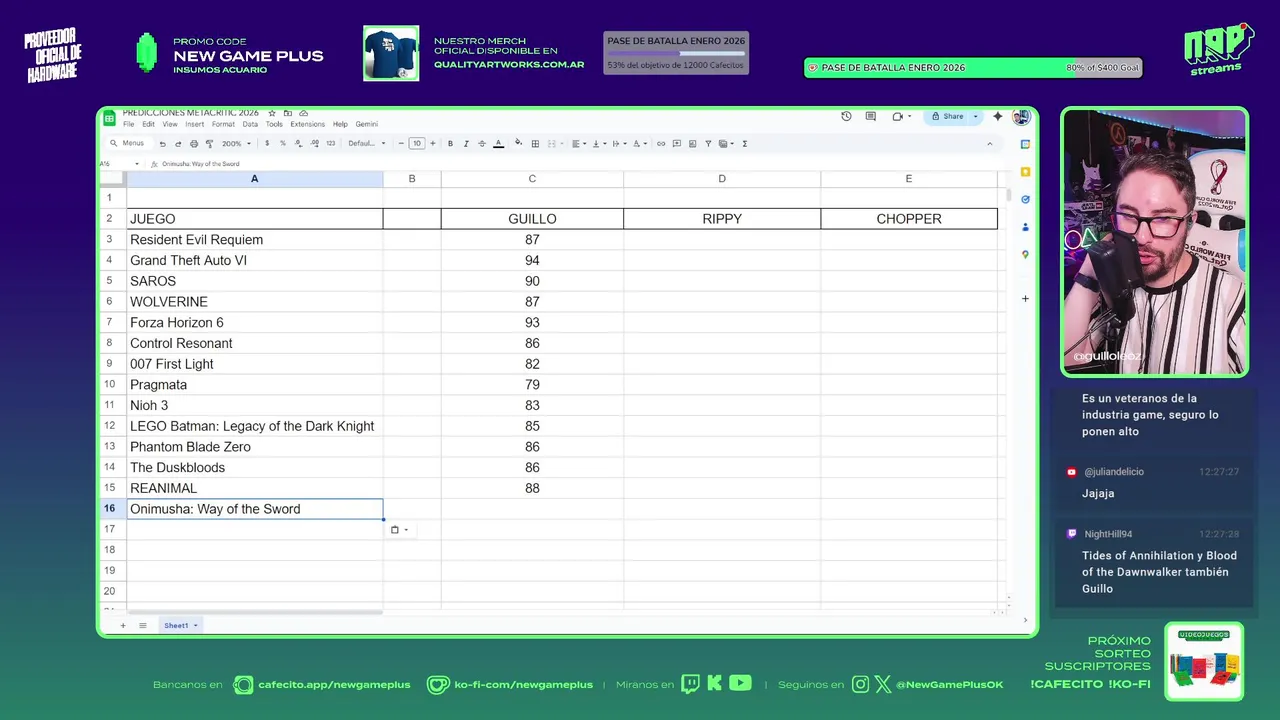Open the Functions sigma button
1280x720 pixels.
745,143
